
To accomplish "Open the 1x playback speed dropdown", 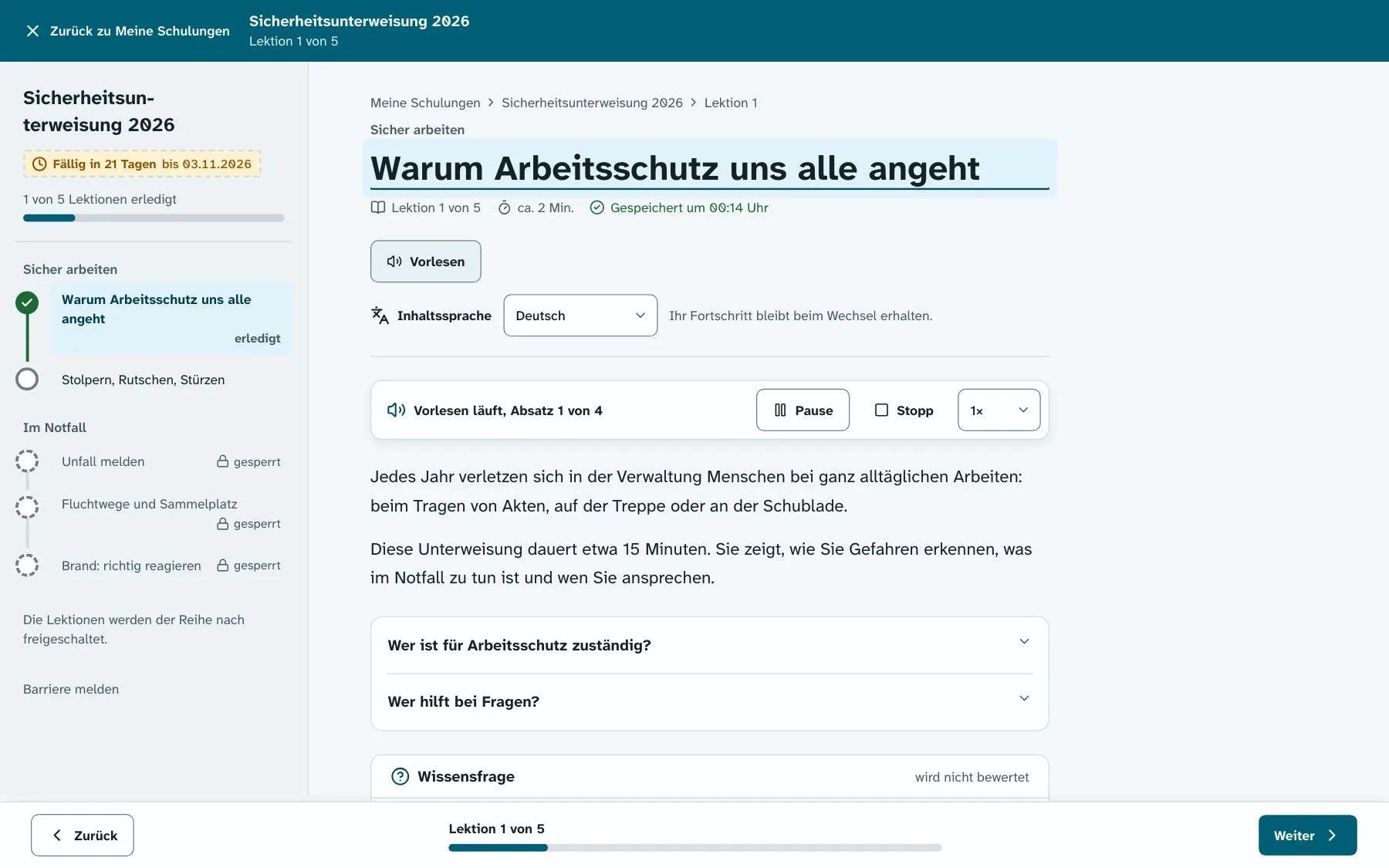I will tap(999, 410).
